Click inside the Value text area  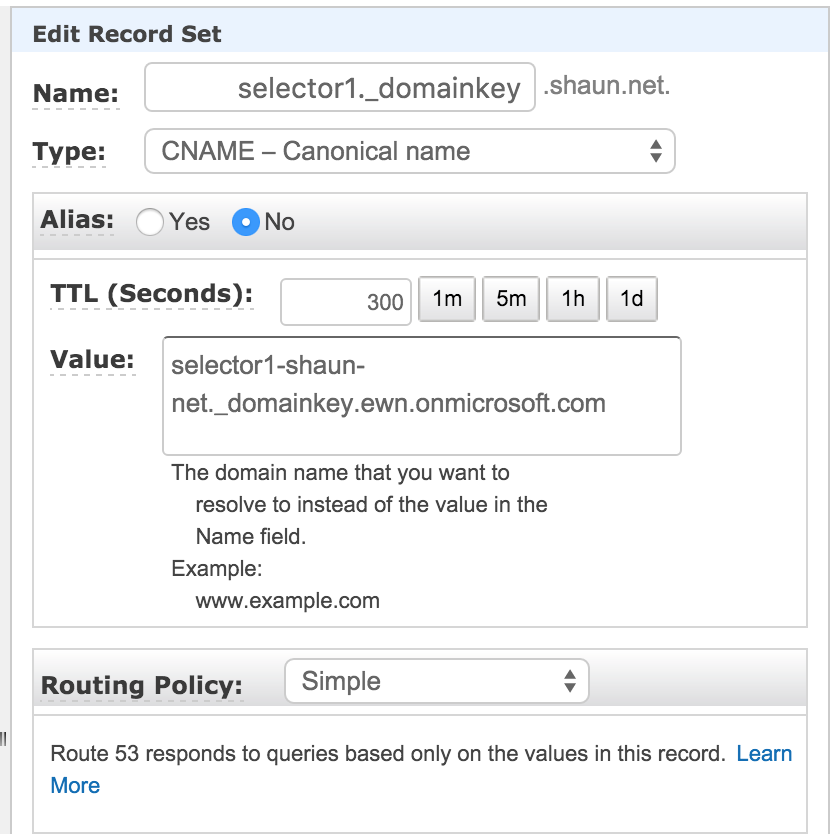click(x=421, y=395)
